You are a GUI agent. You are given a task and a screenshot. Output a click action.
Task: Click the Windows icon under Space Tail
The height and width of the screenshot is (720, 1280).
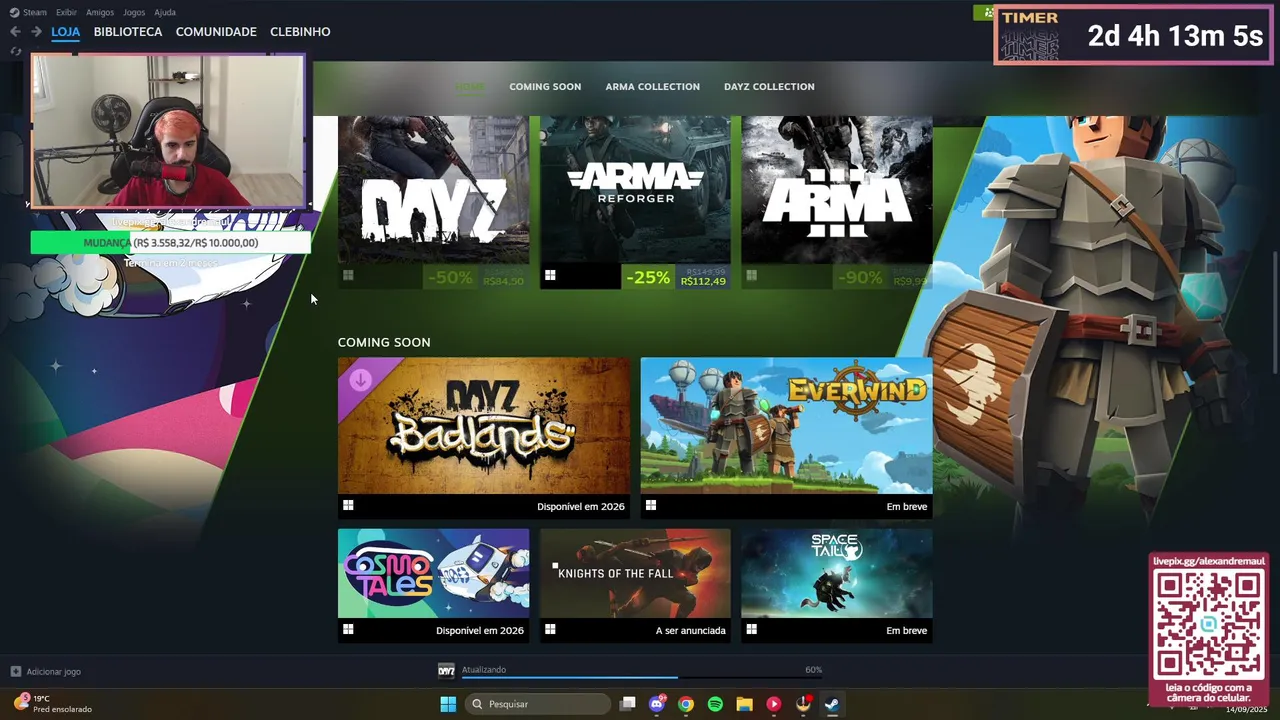[x=752, y=630]
